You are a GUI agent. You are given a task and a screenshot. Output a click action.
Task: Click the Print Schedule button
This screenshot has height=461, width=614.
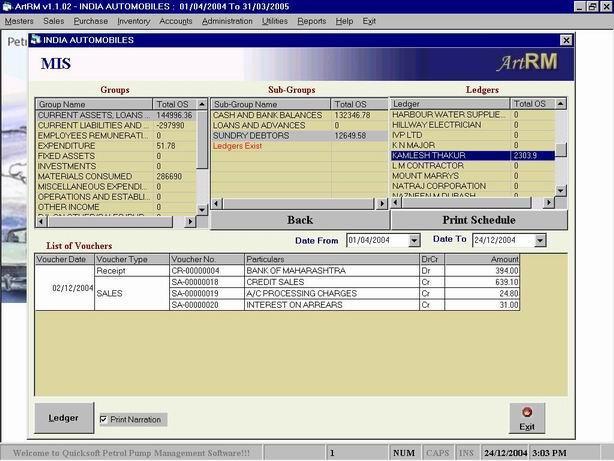pos(479,220)
